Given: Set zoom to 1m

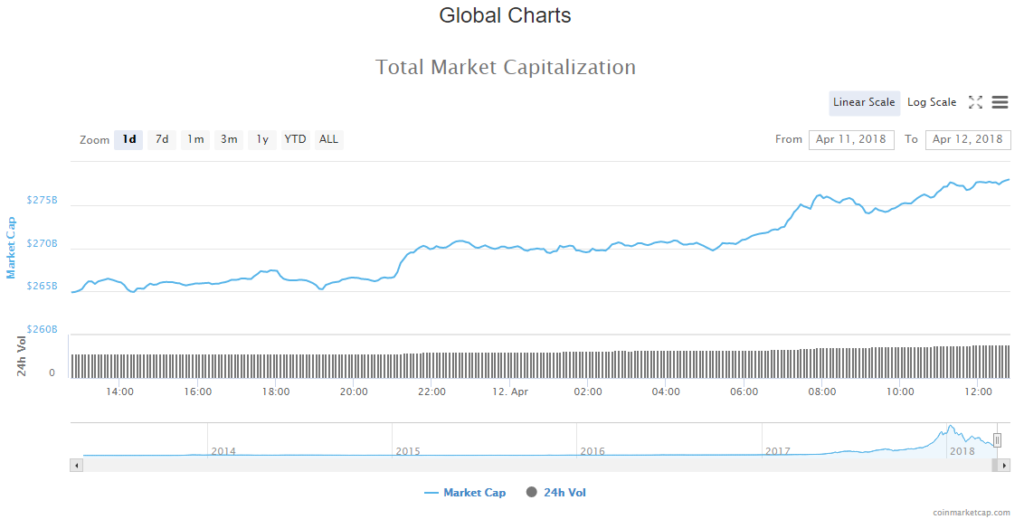Looking at the screenshot, I should tap(195, 140).
